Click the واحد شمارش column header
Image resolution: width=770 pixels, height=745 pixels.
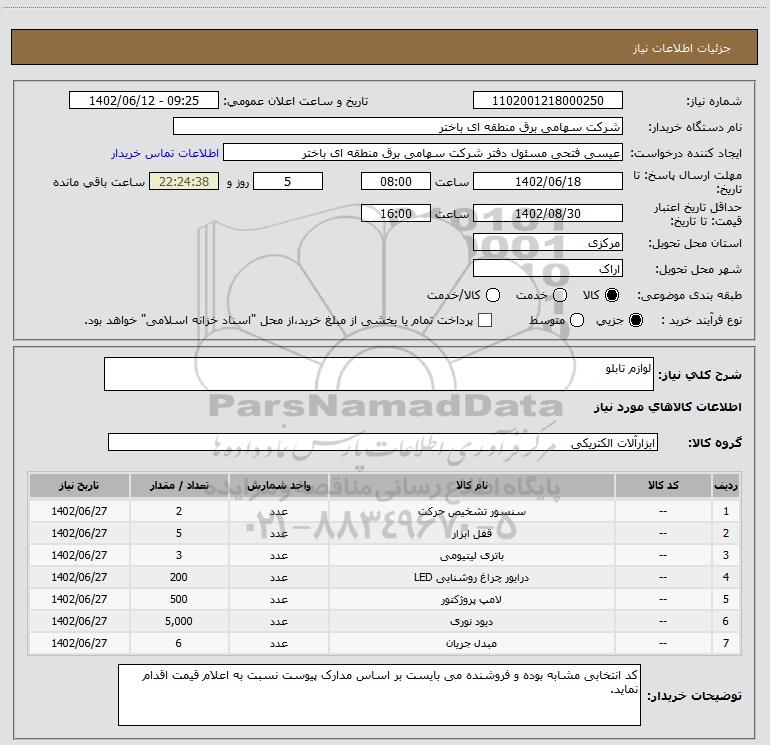coord(278,485)
